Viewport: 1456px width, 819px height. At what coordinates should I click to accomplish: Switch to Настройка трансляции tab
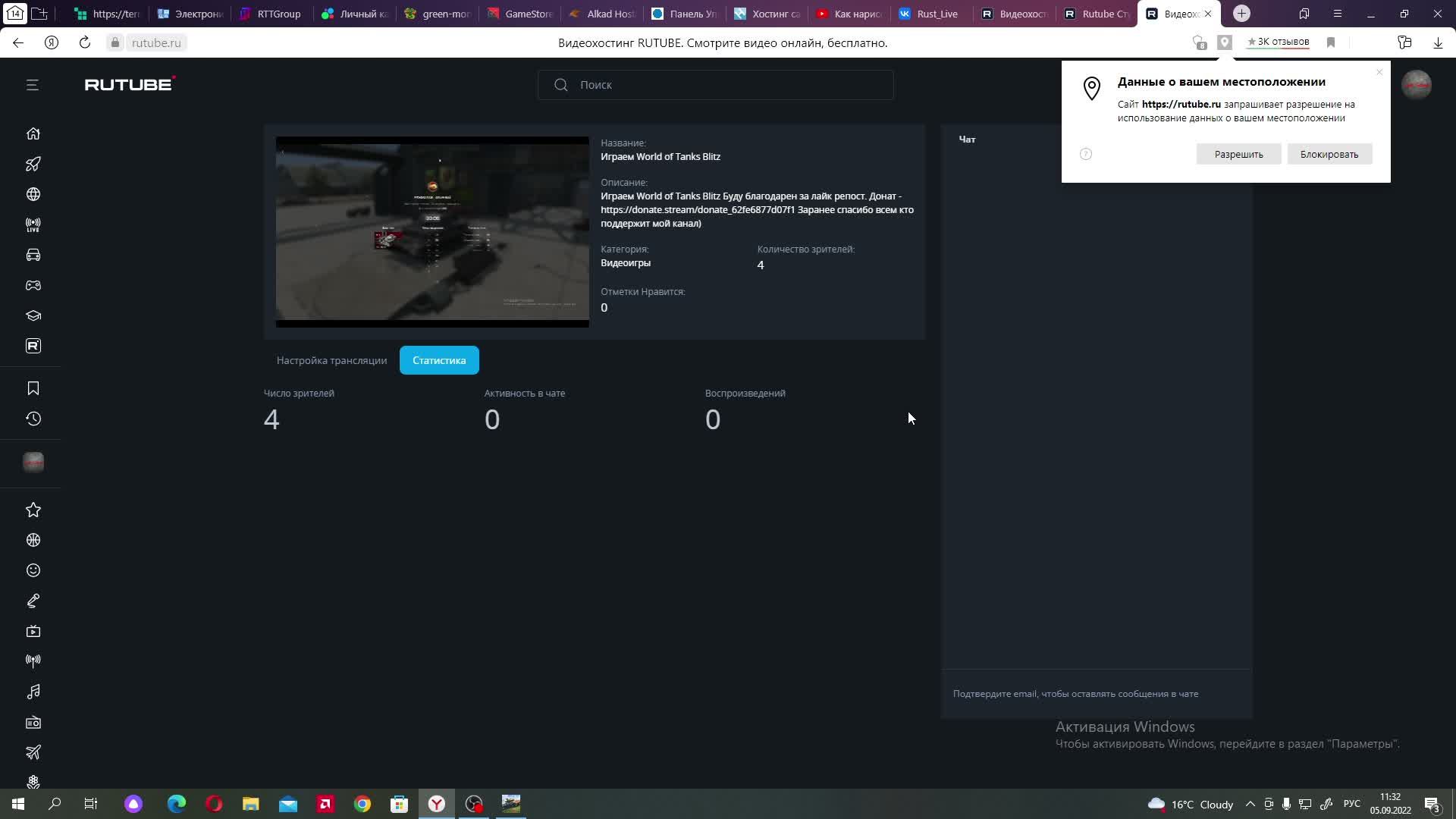tap(331, 360)
